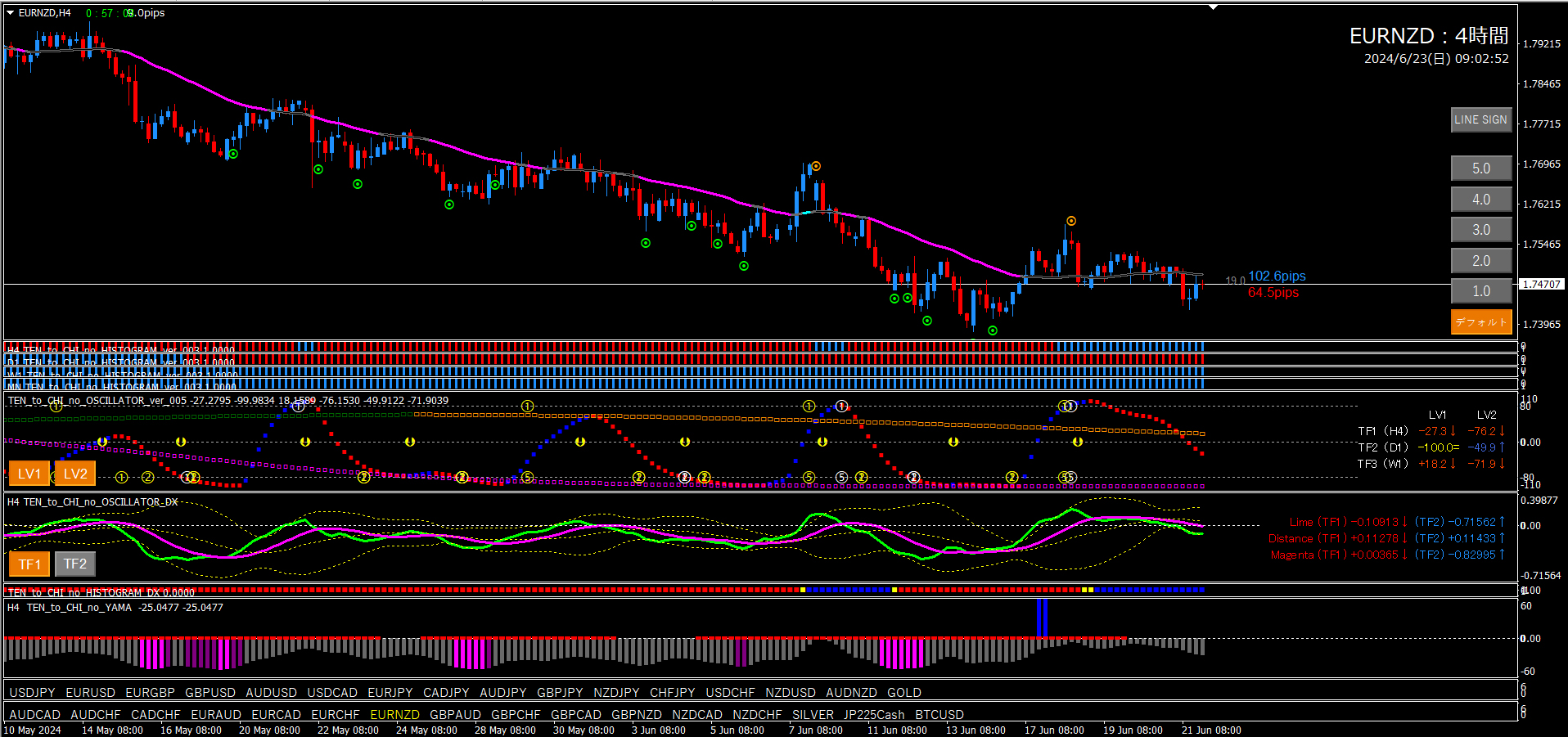The height and width of the screenshot is (737, 1568).
Task: Switch chart to EURGBP
Action: point(150,693)
